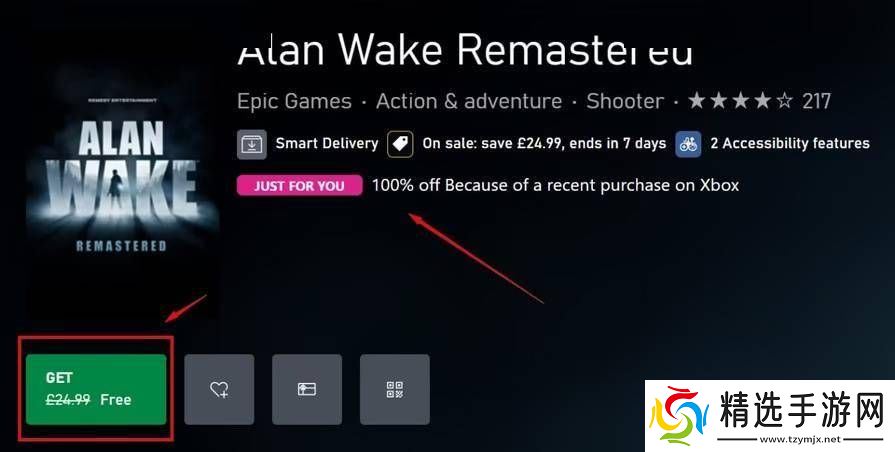The image size is (895, 452).
Task: Click the Alan Wake Remastered title
Action: (x=465, y=49)
